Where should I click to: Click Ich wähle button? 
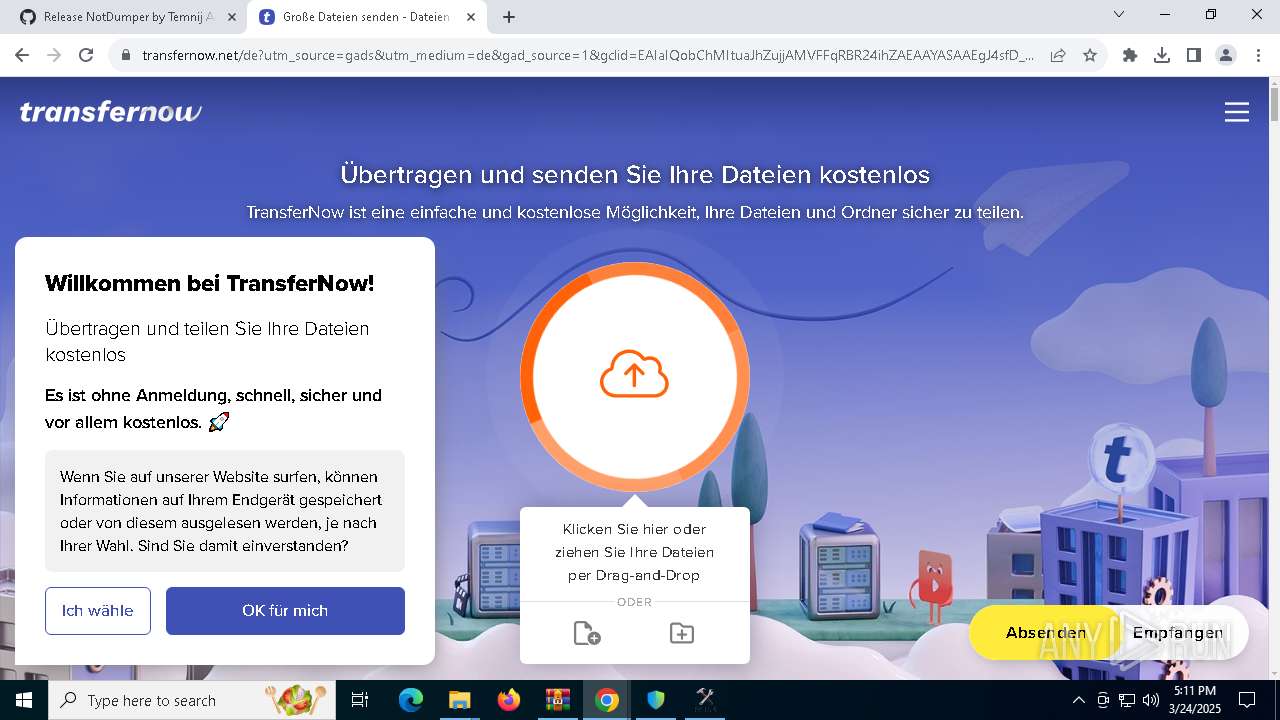[98, 610]
